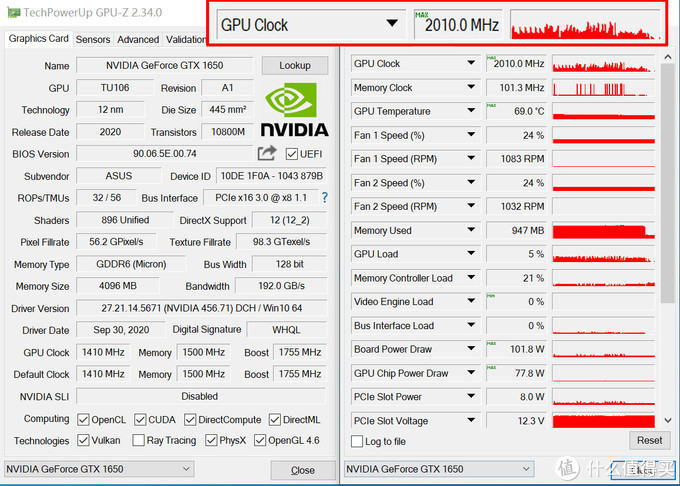Click the NVIDIA SLI field showing Disabled
The image size is (680, 486).
tap(201, 396)
